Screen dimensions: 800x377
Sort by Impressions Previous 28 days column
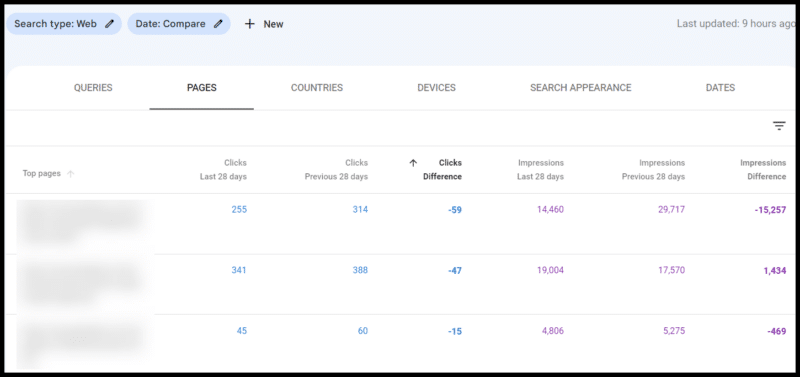tap(653, 170)
